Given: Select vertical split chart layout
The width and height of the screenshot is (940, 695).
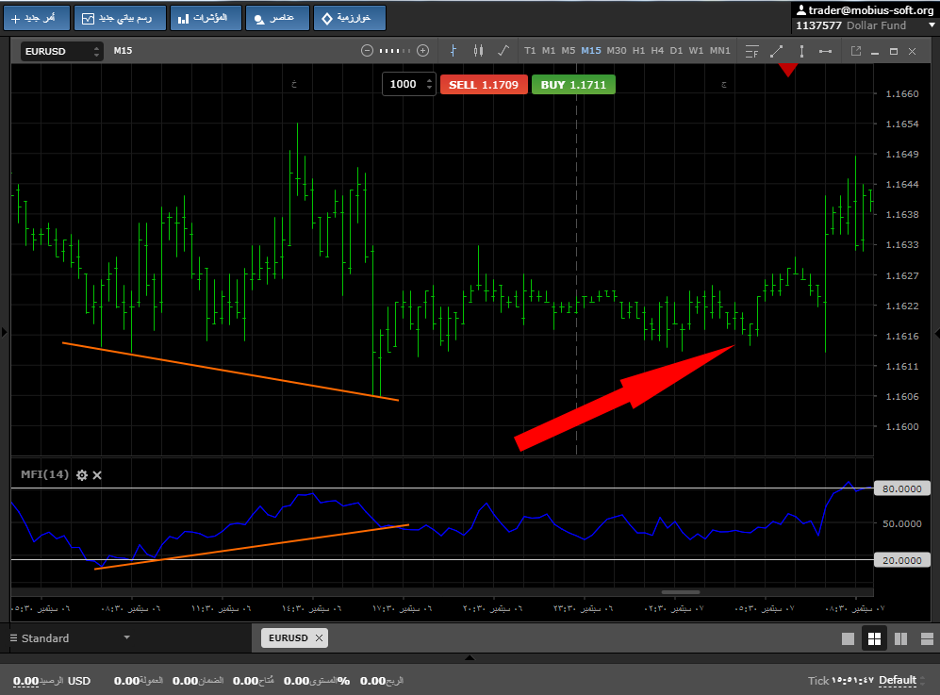Looking at the screenshot, I should 900,639.
